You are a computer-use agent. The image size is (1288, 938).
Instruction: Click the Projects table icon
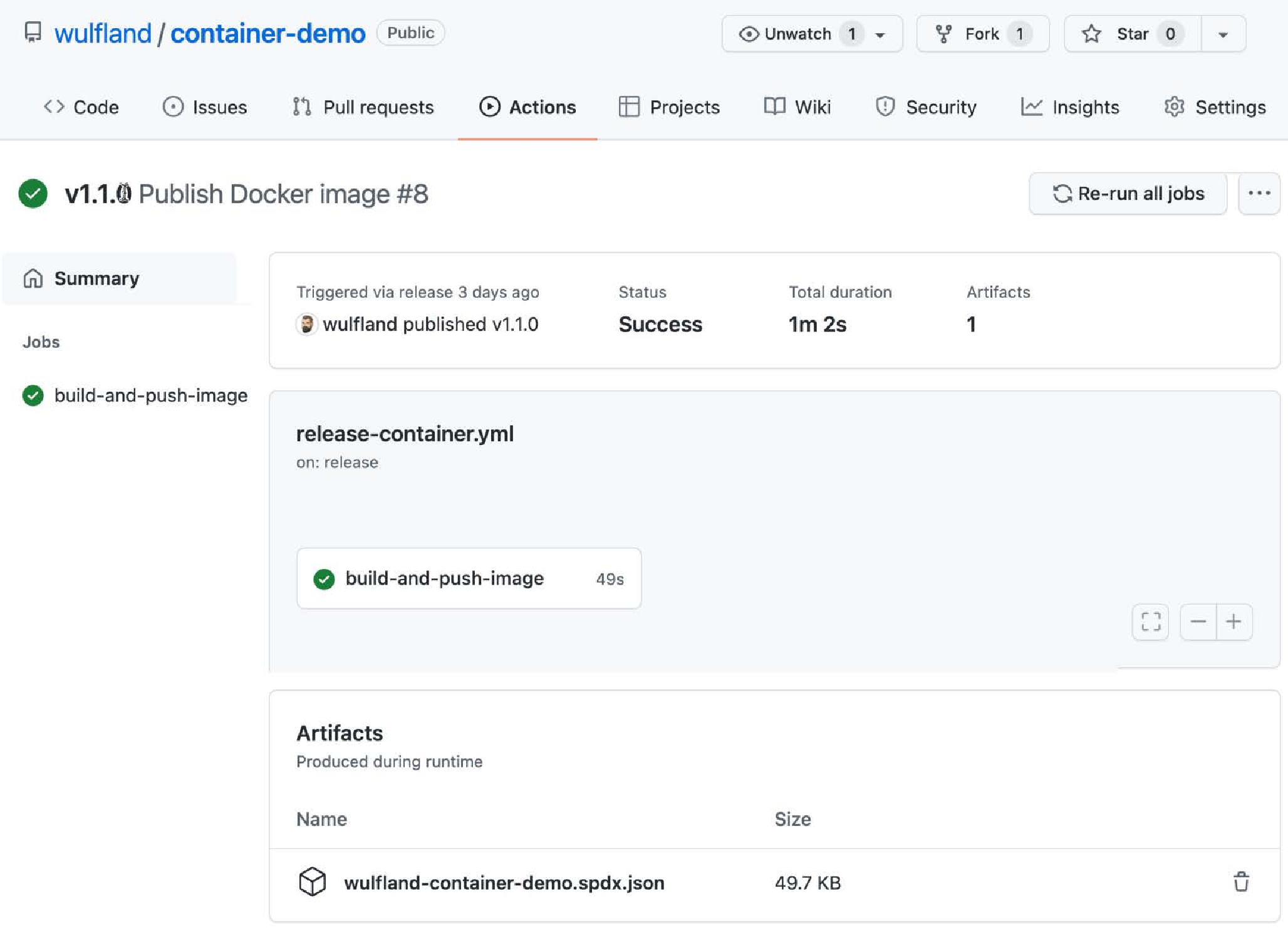tap(629, 107)
